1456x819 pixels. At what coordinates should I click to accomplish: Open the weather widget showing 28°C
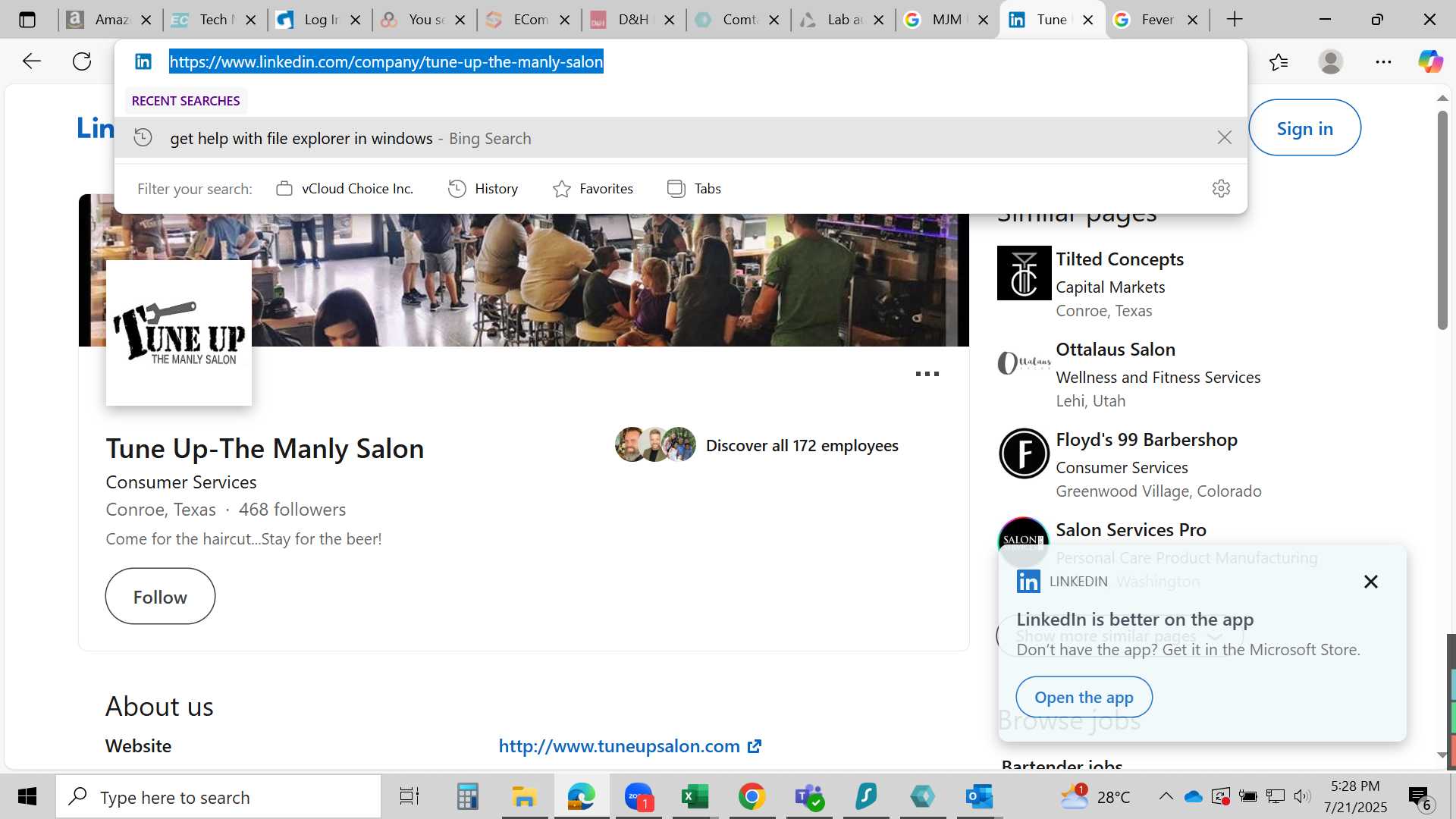[x=1095, y=796]
